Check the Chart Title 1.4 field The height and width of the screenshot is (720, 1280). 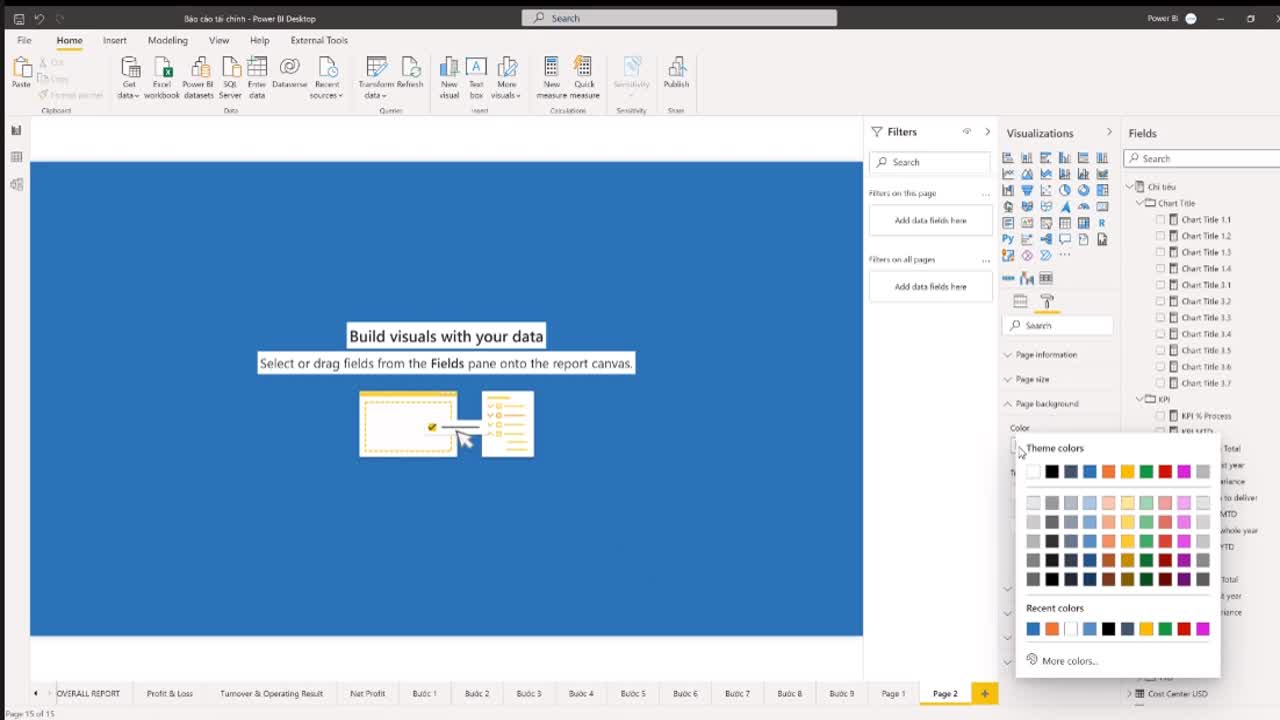pos(1160,269)
